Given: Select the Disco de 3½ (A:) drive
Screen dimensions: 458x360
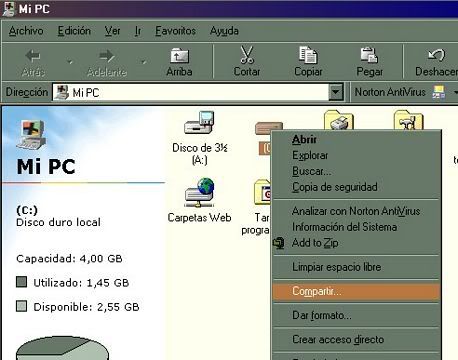Looking at the screenshot, I should [x=199, y=138].
